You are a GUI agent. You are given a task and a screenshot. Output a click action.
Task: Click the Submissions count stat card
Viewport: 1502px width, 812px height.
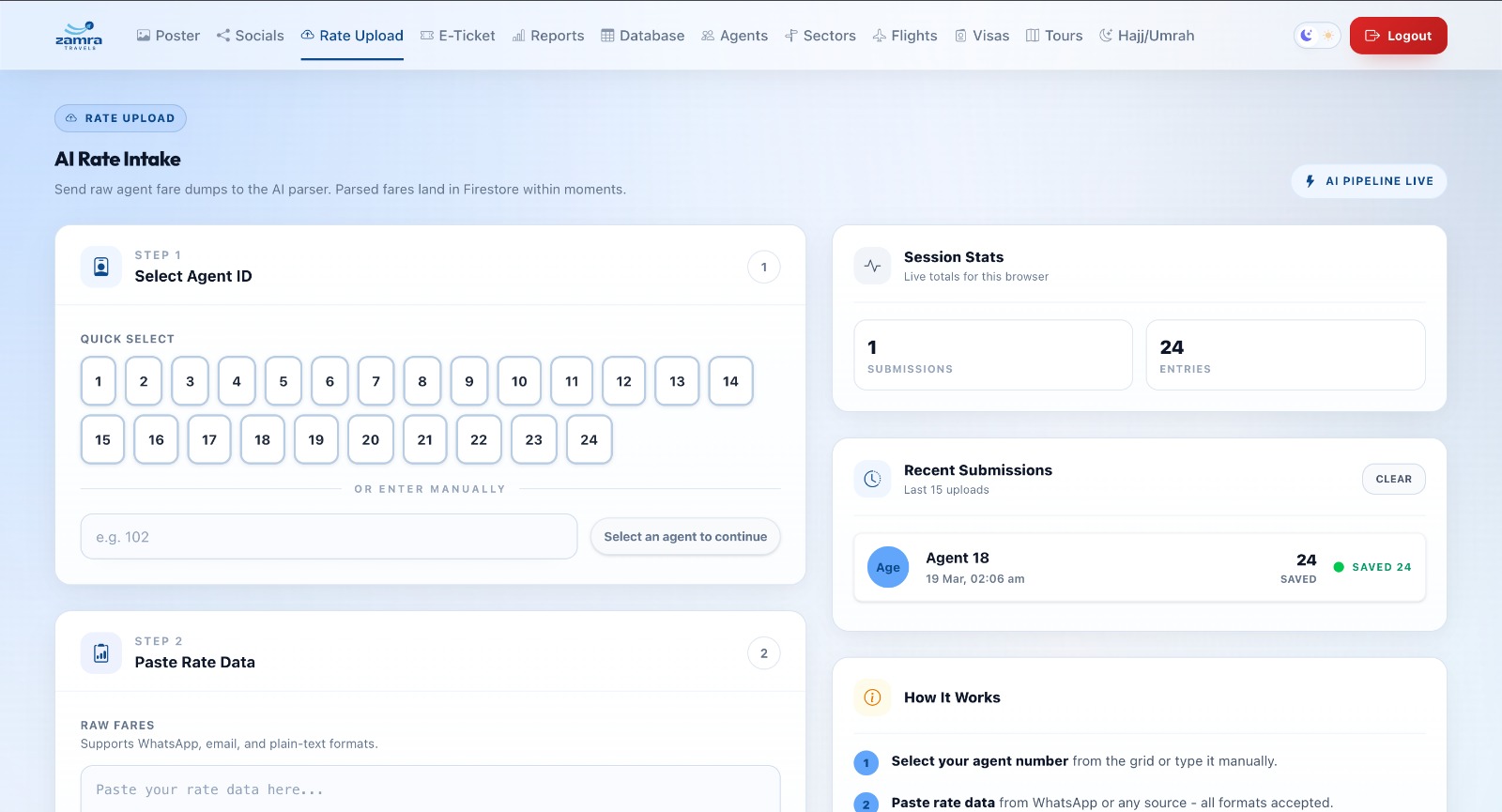[x=993, y=355]
